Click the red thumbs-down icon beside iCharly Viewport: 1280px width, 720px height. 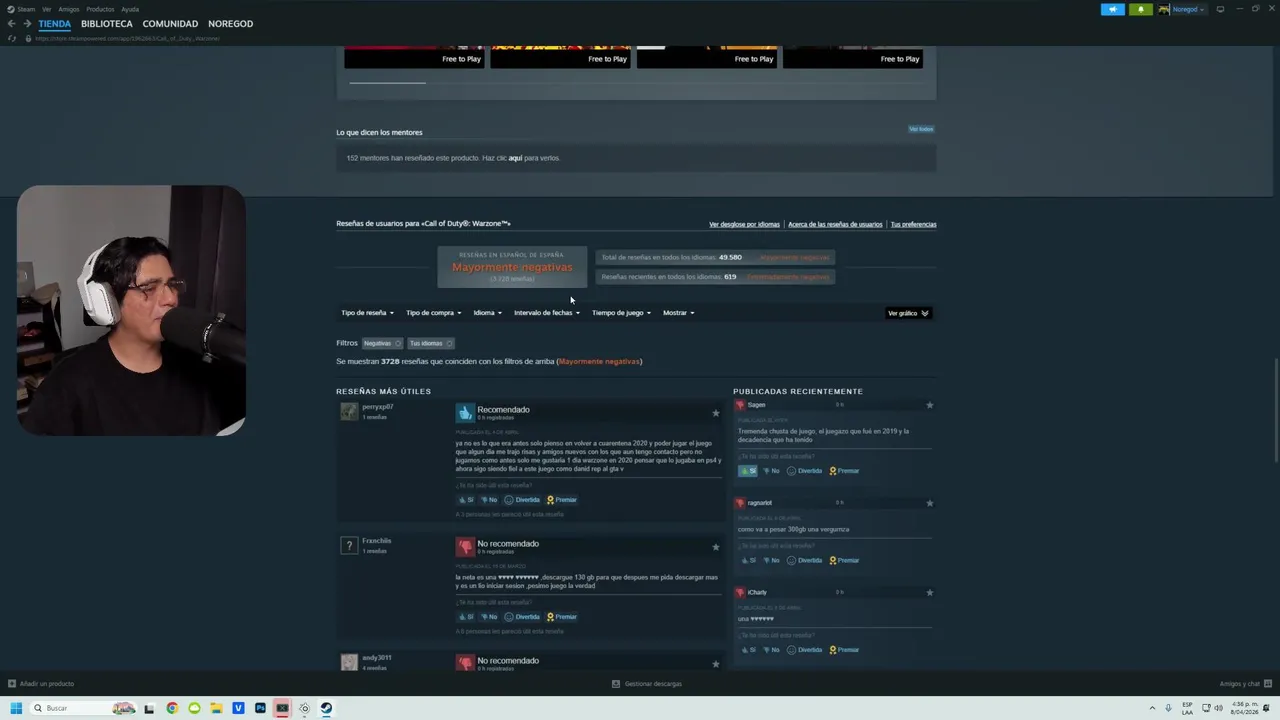pyautogui.click(x=740, y=592)
